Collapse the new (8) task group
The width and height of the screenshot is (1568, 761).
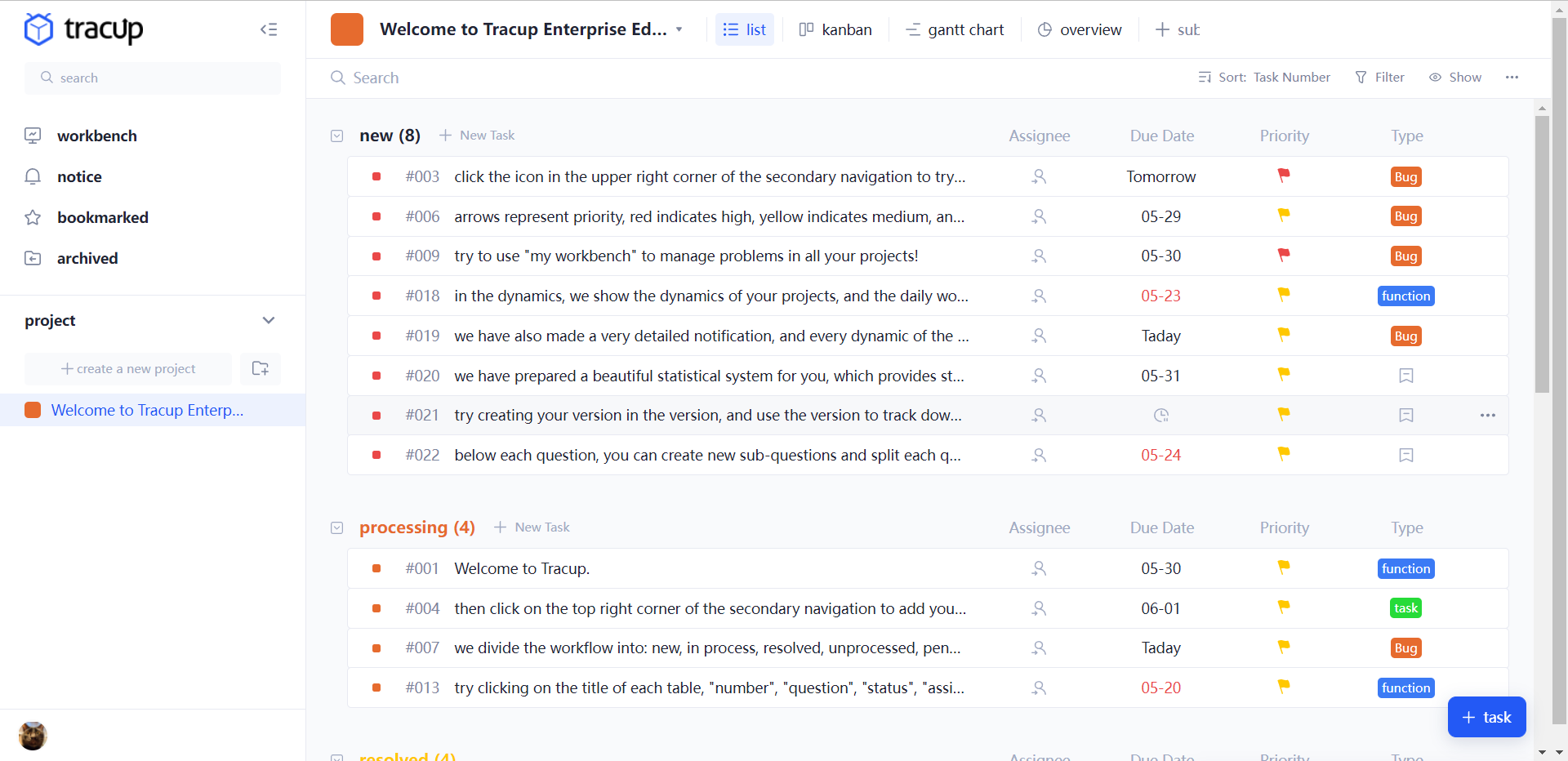click(336, 136)
